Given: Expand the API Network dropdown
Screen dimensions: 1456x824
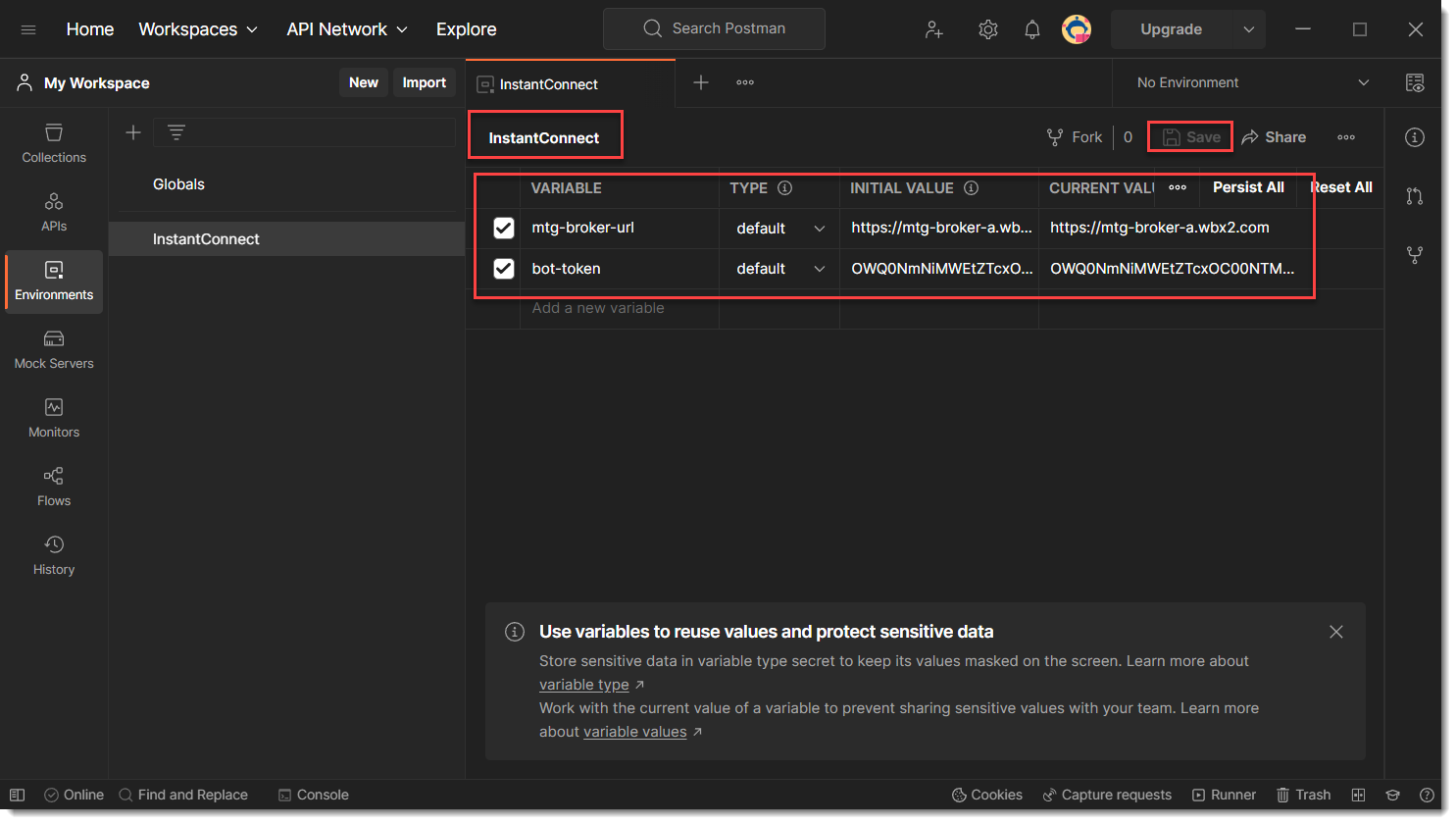Looking at the screenshot, I should click(x=347, y=29).
